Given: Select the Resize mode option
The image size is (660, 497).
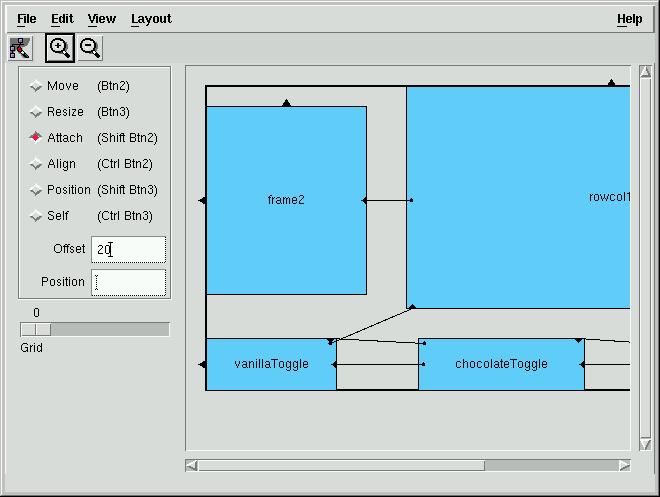Looking at the screenshot, I should [x=36, y=112].
